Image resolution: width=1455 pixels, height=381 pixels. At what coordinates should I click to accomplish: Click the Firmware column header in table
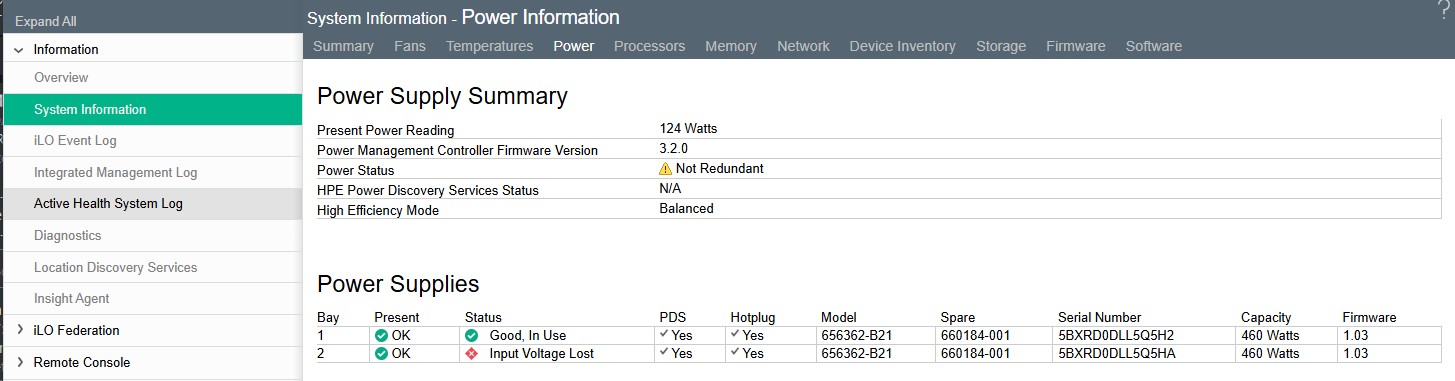[1369, 317]
